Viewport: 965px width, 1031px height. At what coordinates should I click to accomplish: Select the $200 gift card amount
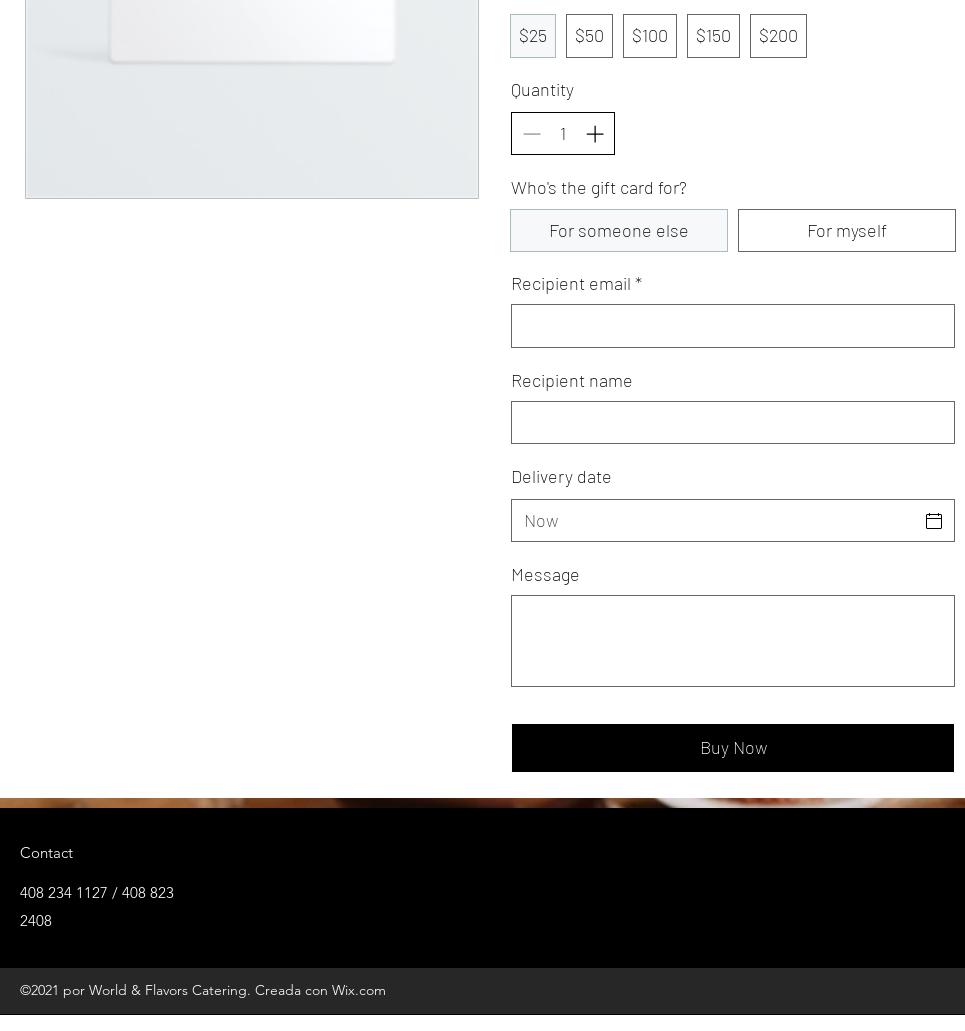pos(778,36)
